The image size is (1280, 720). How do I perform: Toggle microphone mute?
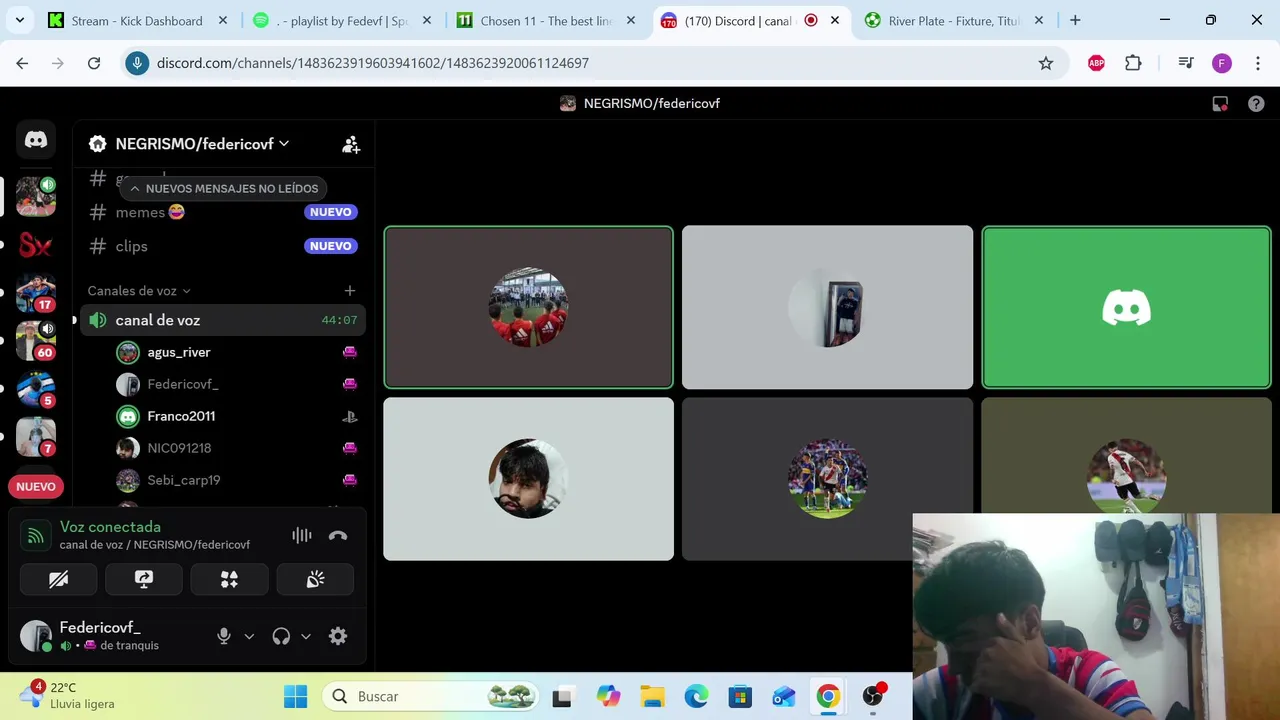224,636
